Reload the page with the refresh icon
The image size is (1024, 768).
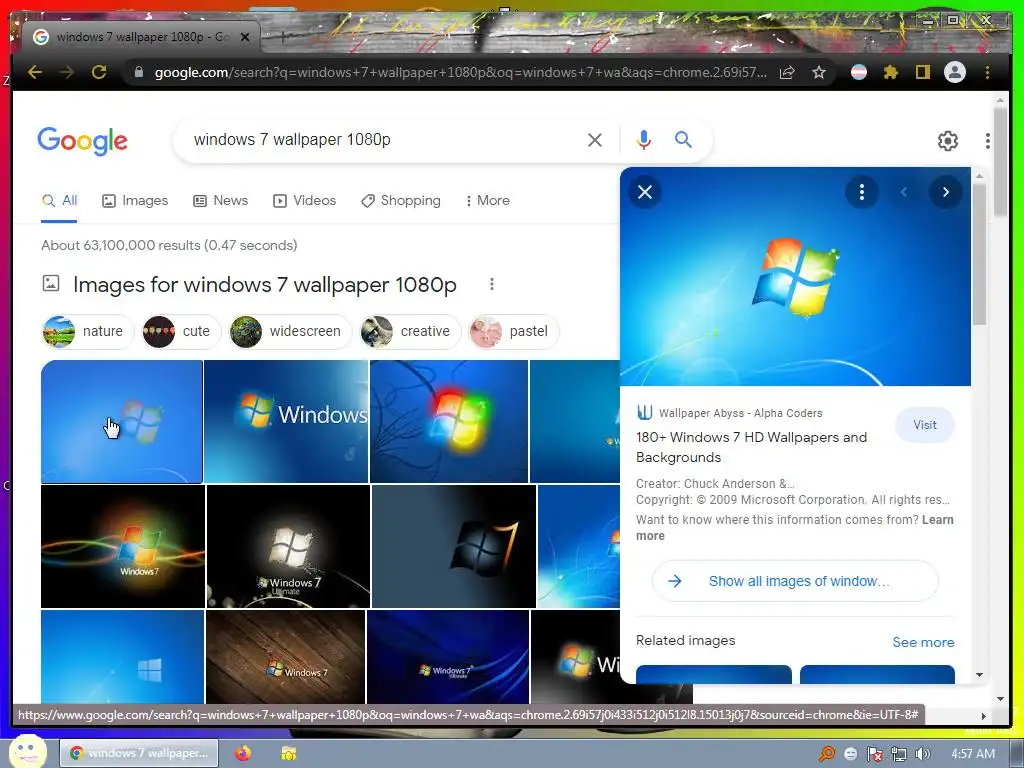[x=99, y=72]
